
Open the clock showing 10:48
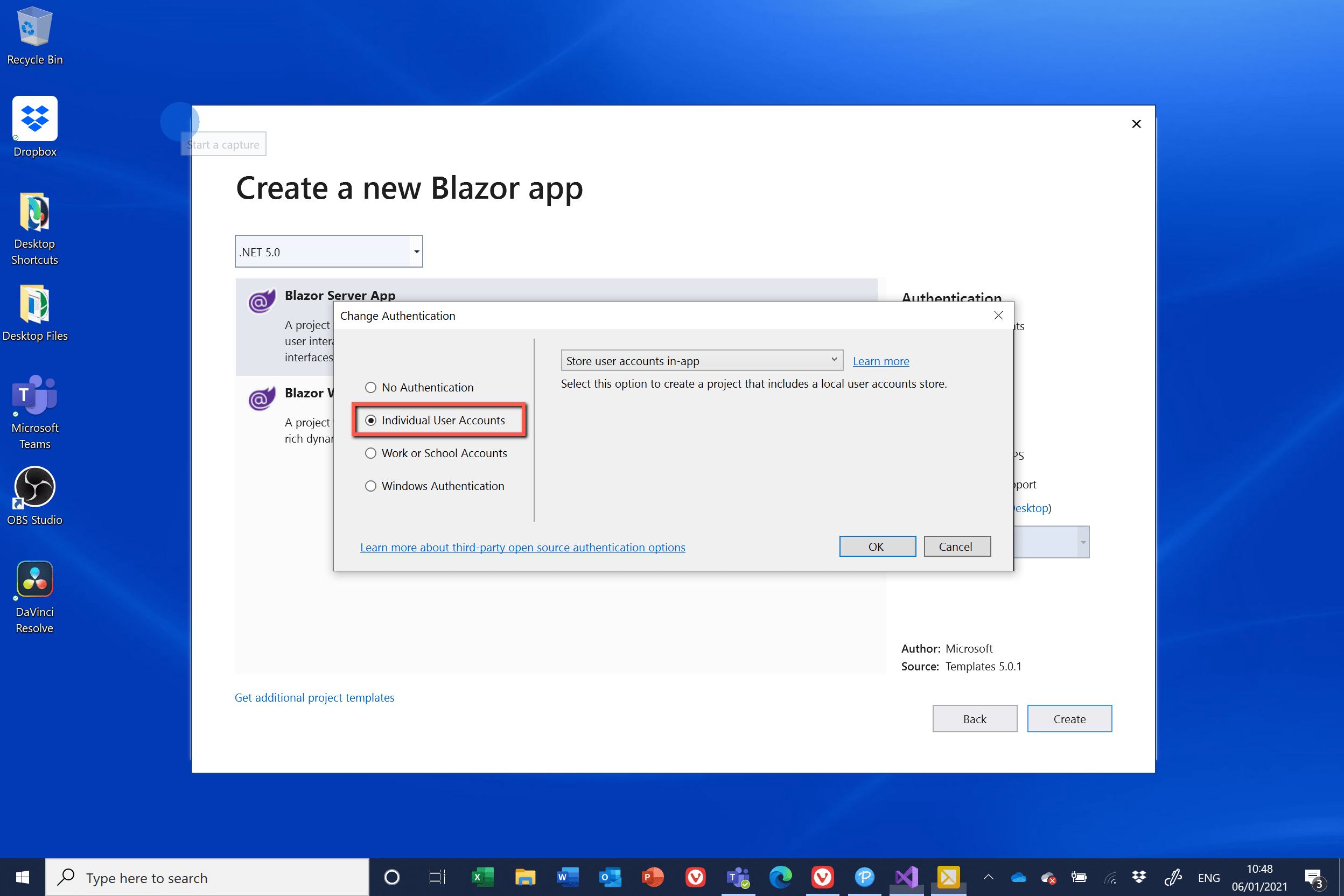(1259, 877)
